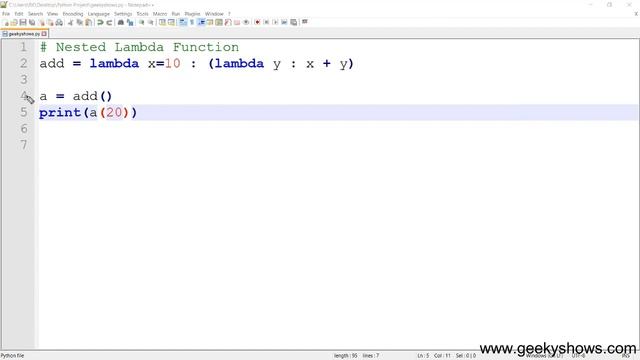Click 'length : 95' status entry
Screen dimensions: 640x360
coord(345,356)
